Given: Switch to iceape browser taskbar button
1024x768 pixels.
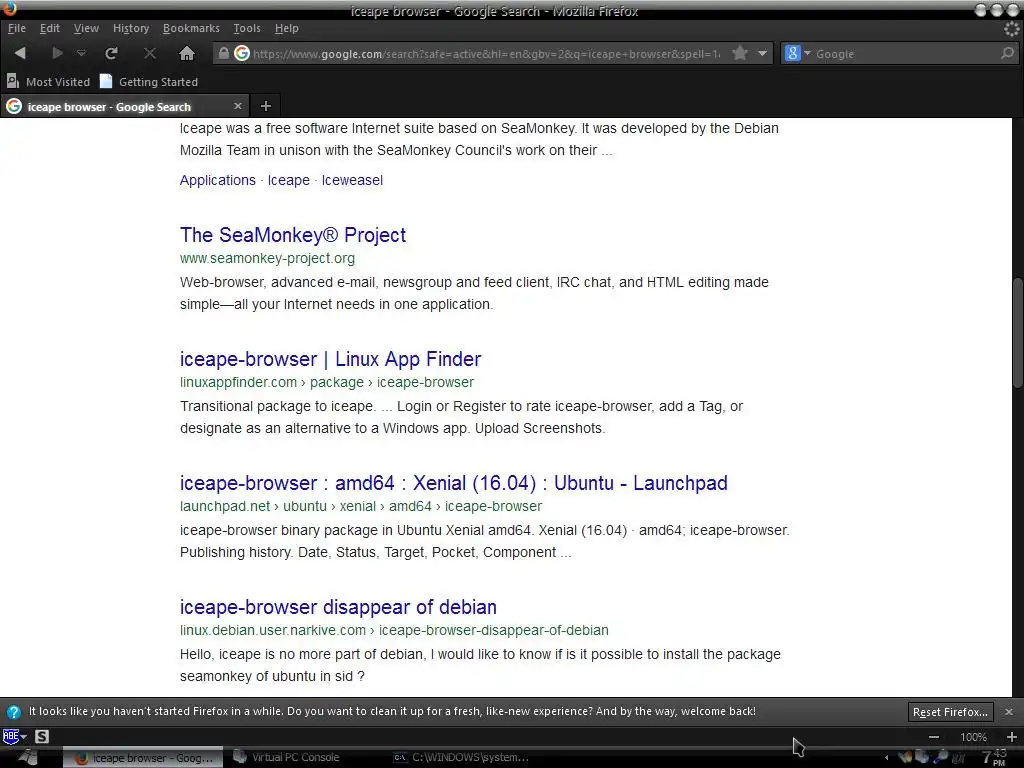Looking at the screenshot, I should pos(143,758).
